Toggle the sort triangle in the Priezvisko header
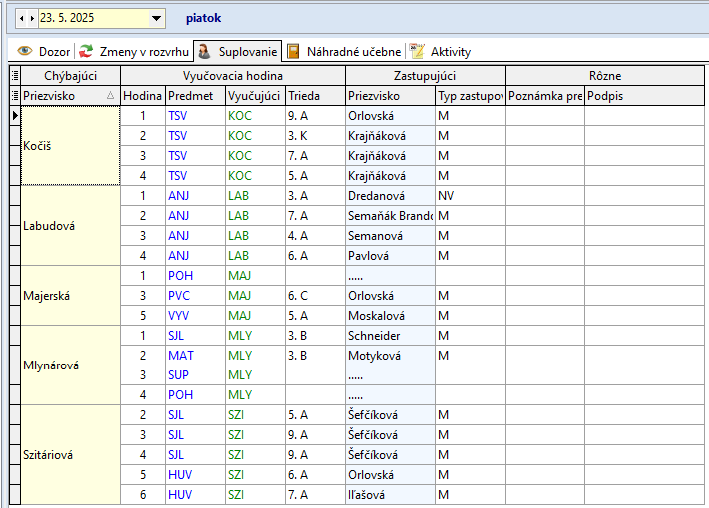Image resolution: width=709 pixels, height=508 pixels. tap(110, 95)
